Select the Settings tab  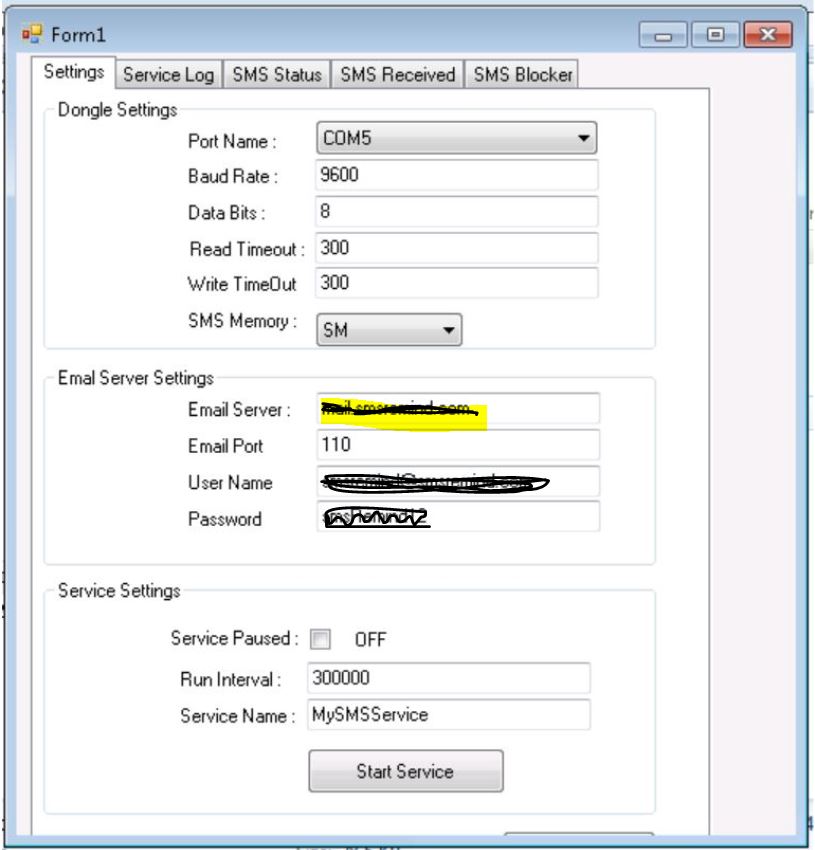[75, 74]
